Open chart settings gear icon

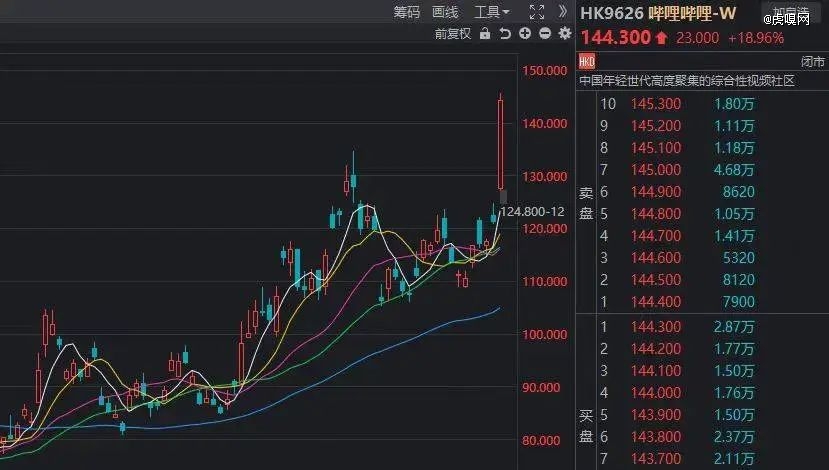565,34
